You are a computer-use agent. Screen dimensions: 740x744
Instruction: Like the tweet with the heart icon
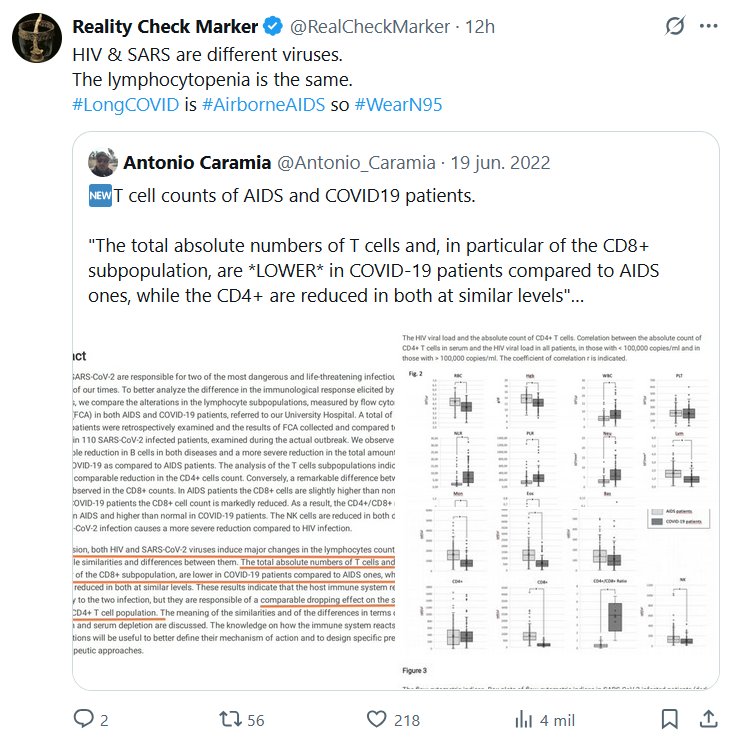pos(377,719)
